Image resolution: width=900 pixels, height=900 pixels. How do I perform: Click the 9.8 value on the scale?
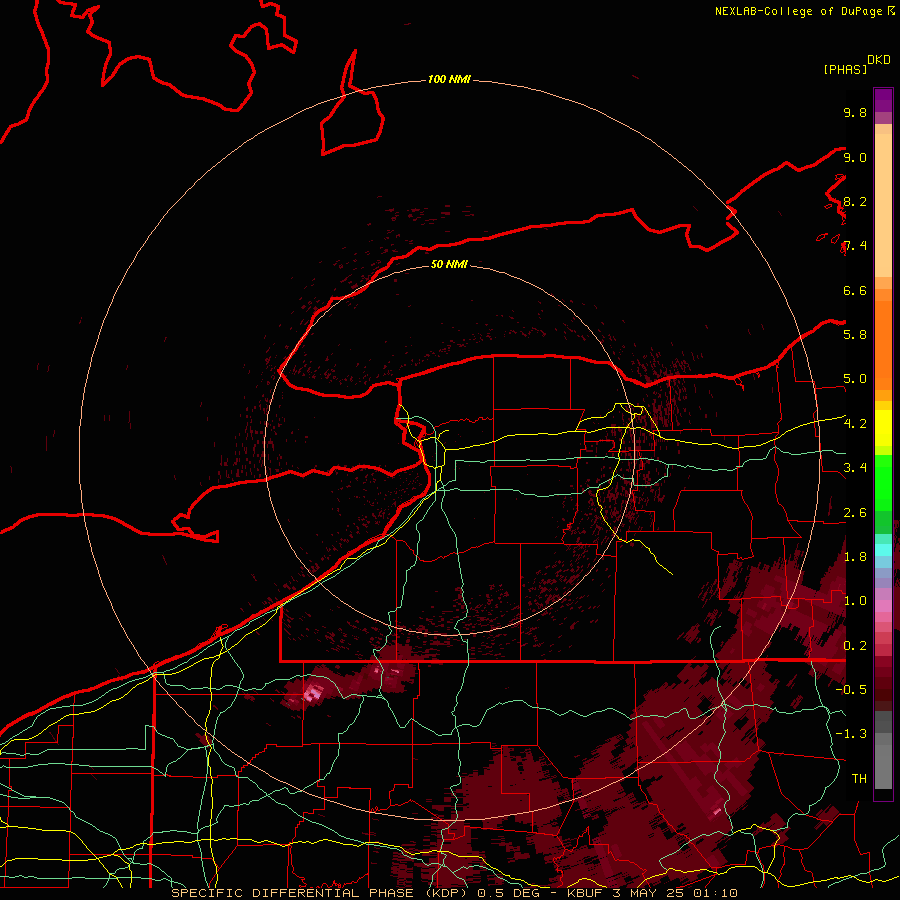tap(855, 112)
